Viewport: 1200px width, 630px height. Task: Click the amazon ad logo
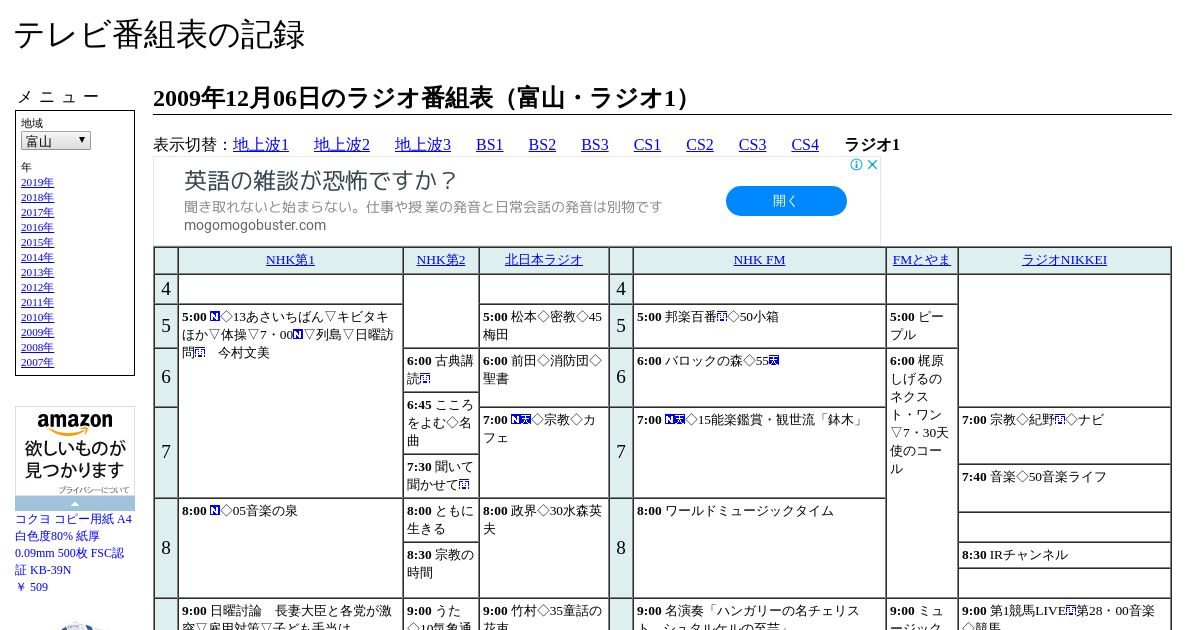[x=75, y=424]
